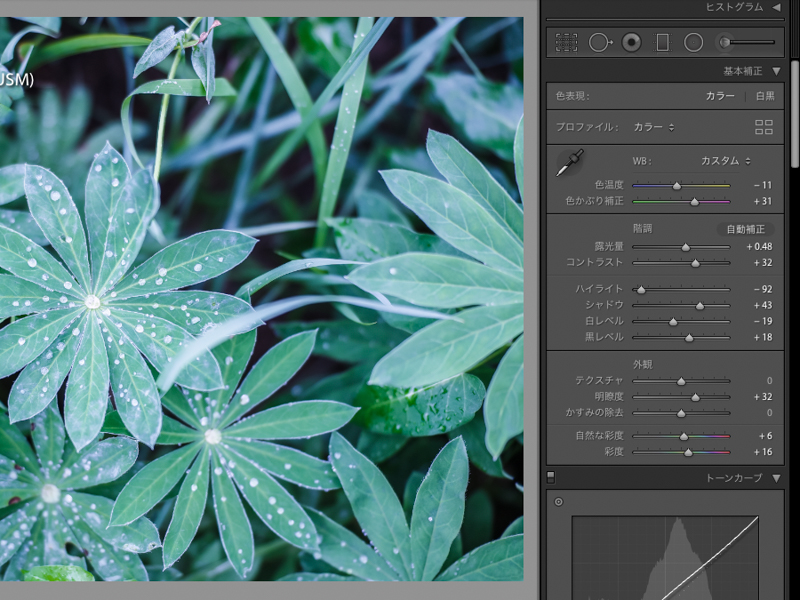Viewport: 800px width, 600px height.
Task: Choose 白黒 black and white treatment
Action: 765,96
